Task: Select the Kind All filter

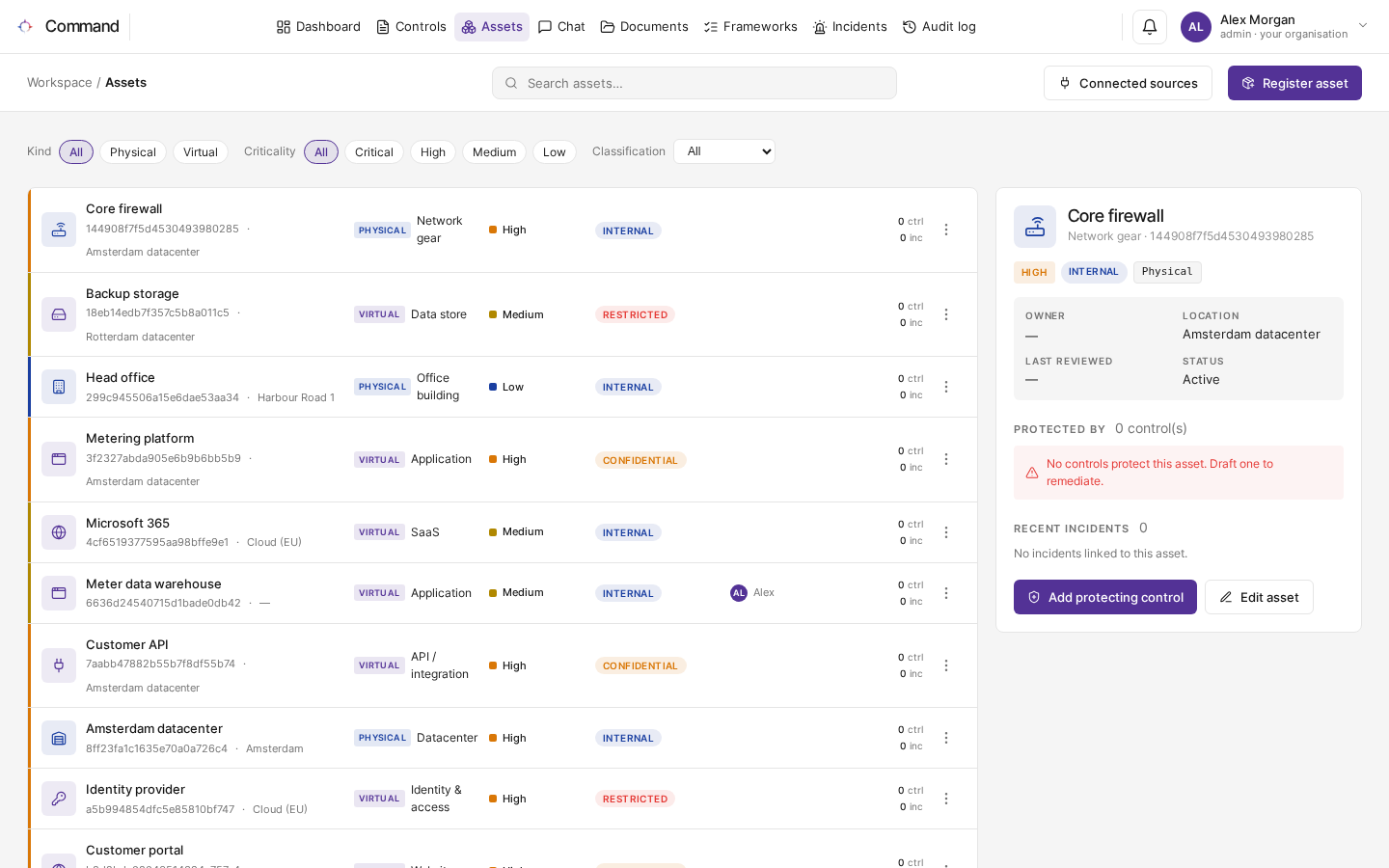Action: (x=76, y=152)
